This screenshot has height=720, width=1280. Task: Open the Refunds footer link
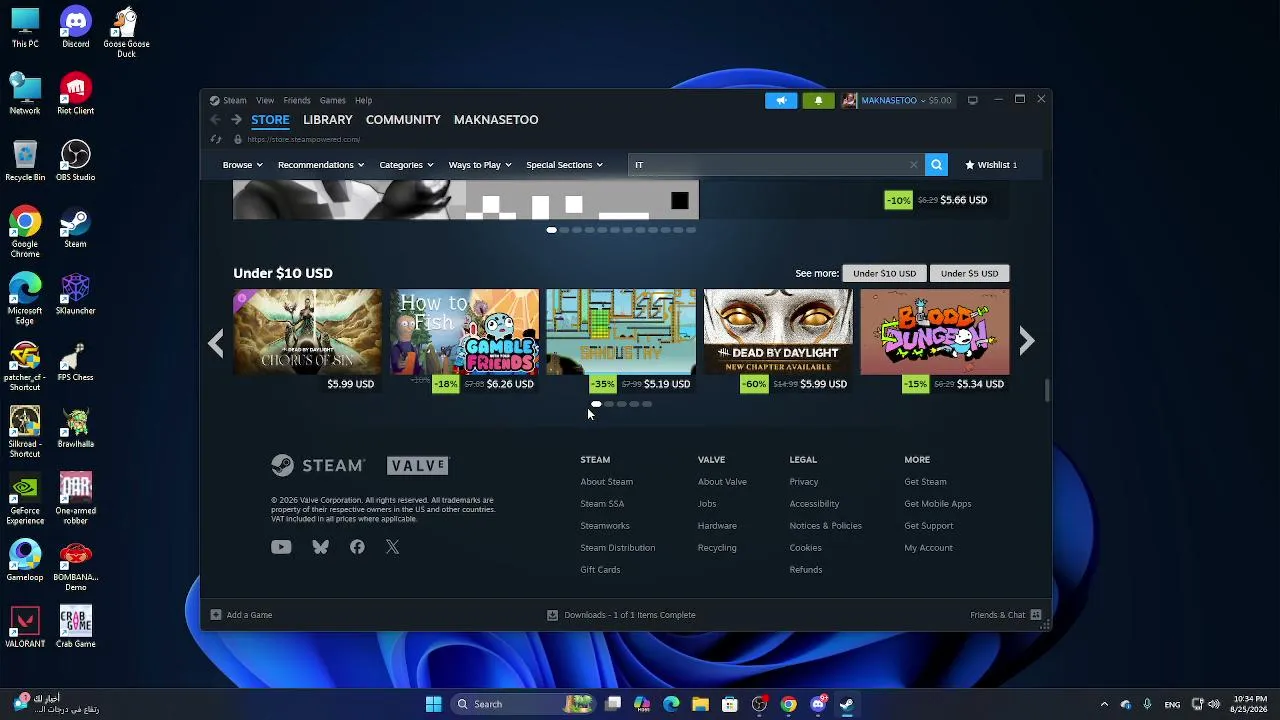click(806, 570)
